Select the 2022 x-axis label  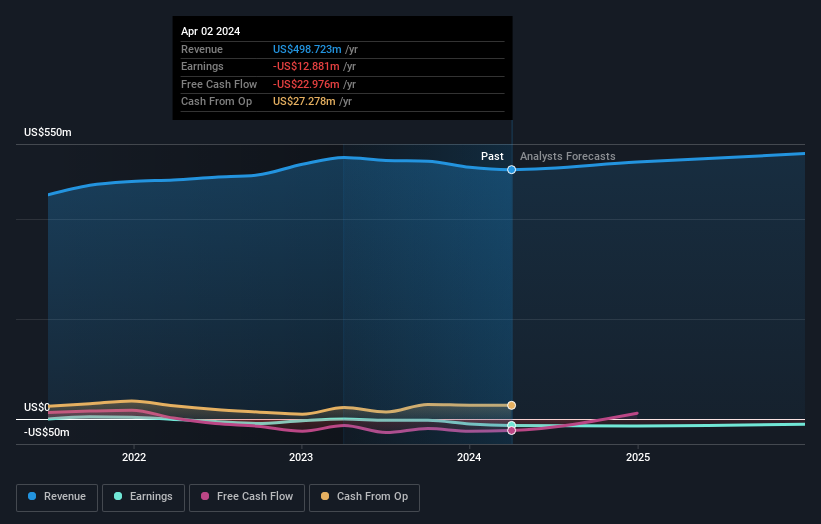pos(134,457)
